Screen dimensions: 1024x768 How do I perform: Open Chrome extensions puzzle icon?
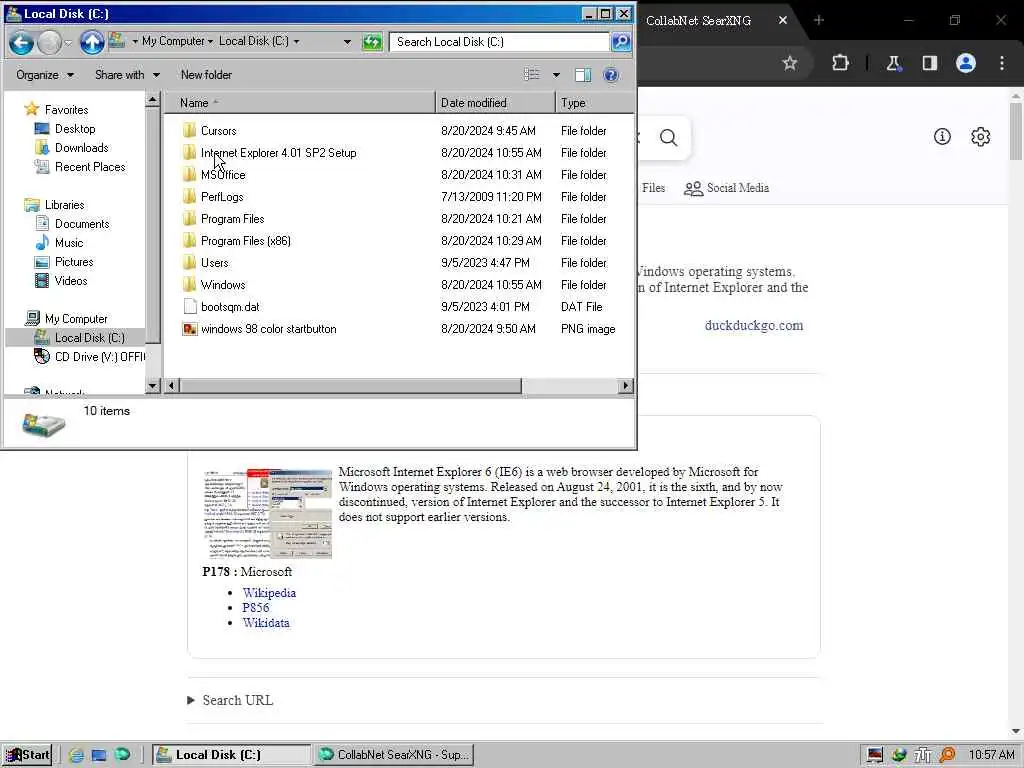pyautogui.click(x=840, y=63)
